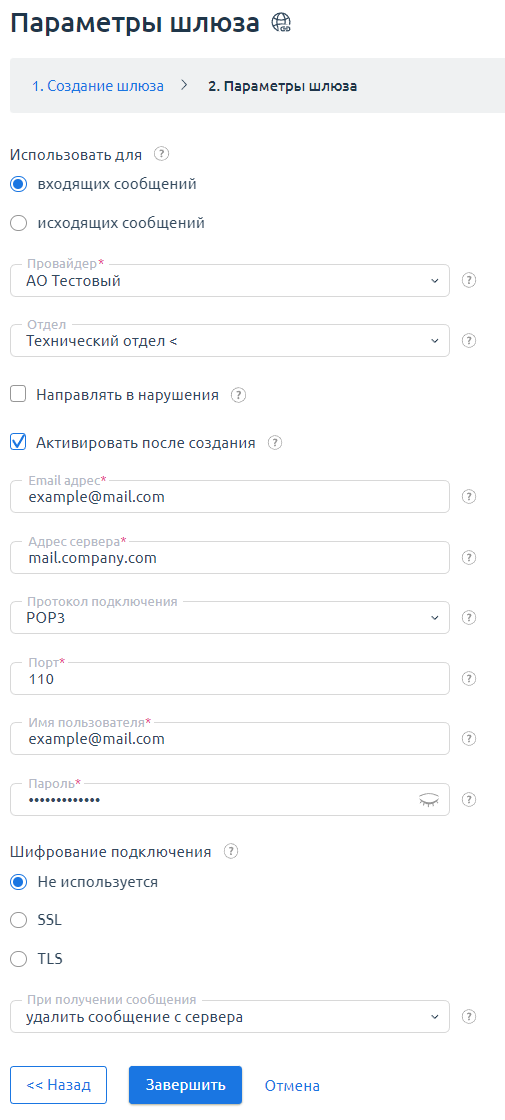Viewport: 505px width, 1120px height.
Task: Expand Протокол подключения dropdown showing POP3
Action: (x=230, y=618)
